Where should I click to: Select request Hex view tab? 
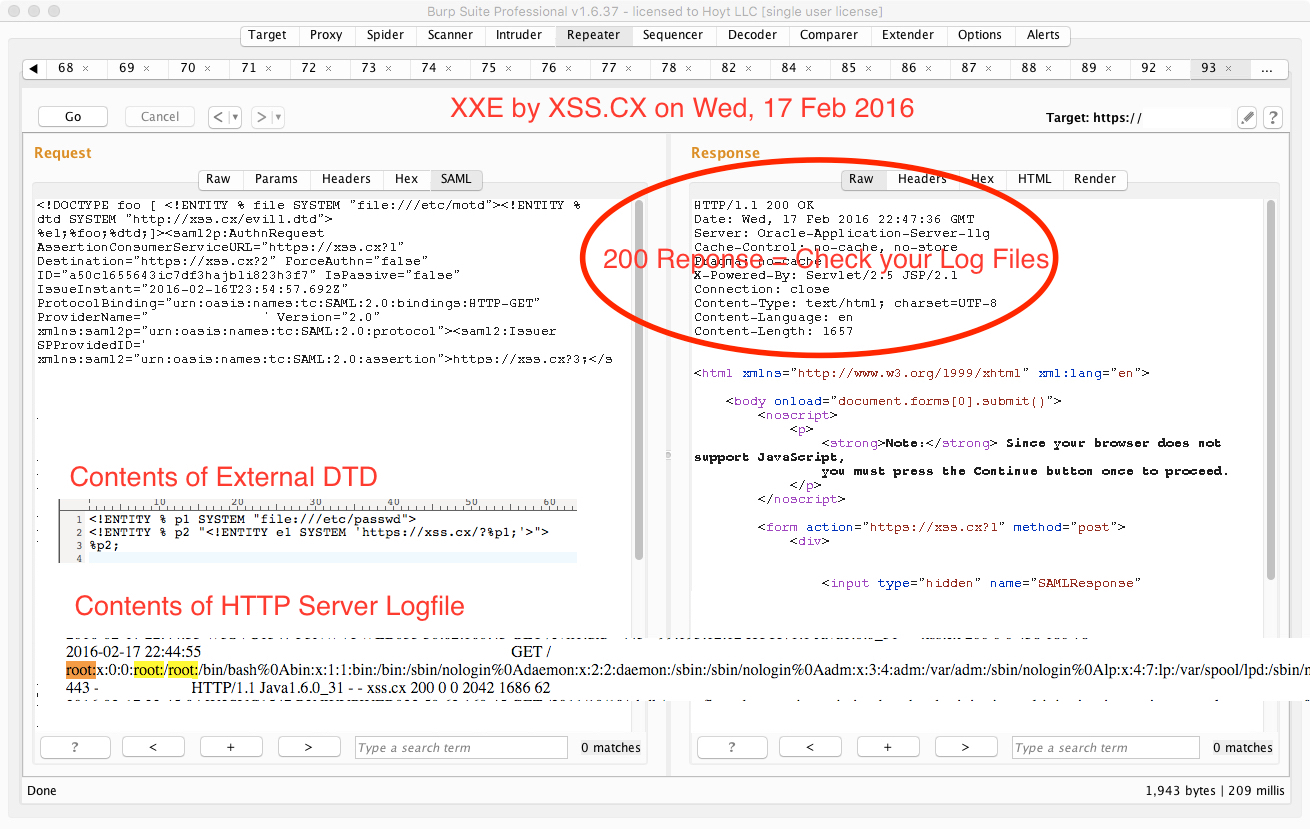click(406, 179)
